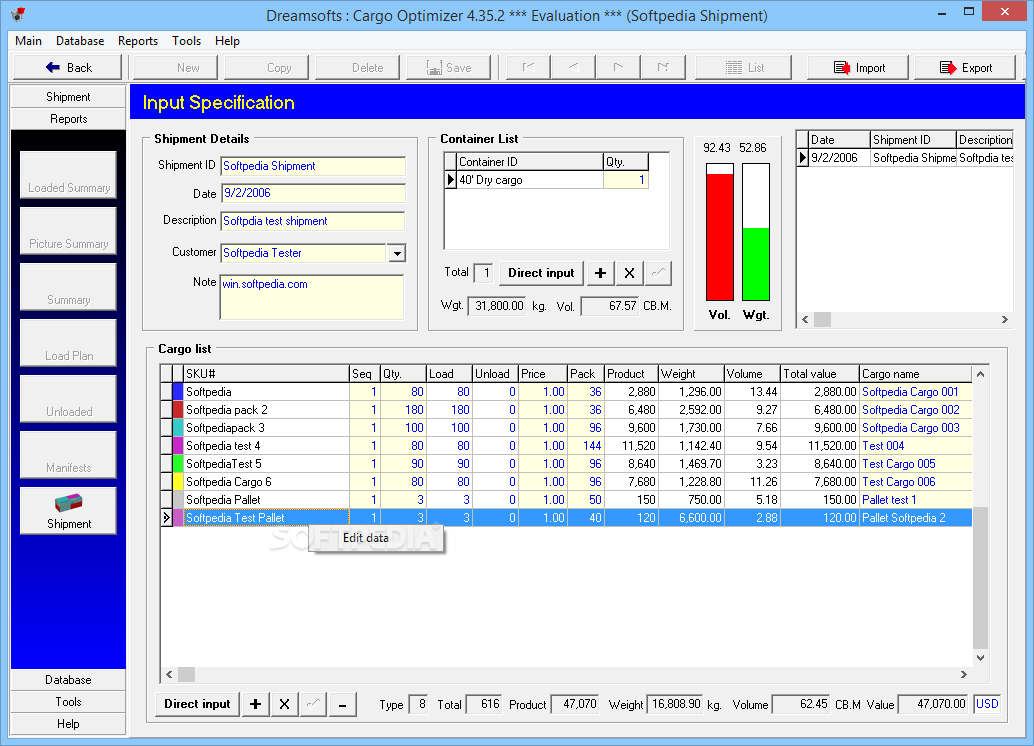Image resolution: width=1034 pixels, height=746 pixels.
Task: Add cargo item with plus button below Cargo list
Action: [x=255, y=704]
